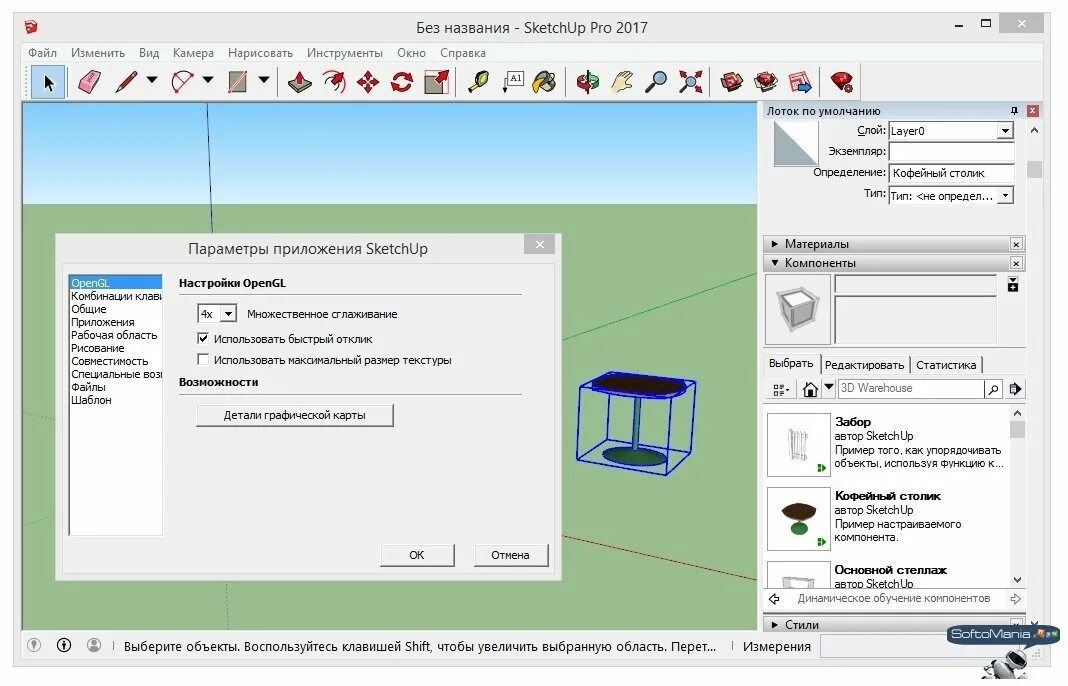
Task: Select the Eraser tool
Action: click(89, 82)
